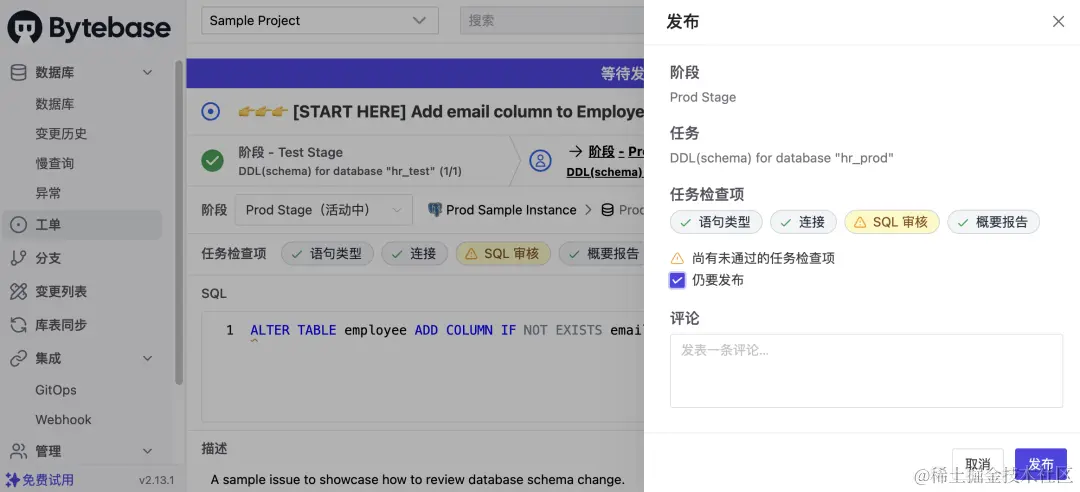Click the Bytebase logo
This screenshot has width=1080, height=492.
pos(89,28)
